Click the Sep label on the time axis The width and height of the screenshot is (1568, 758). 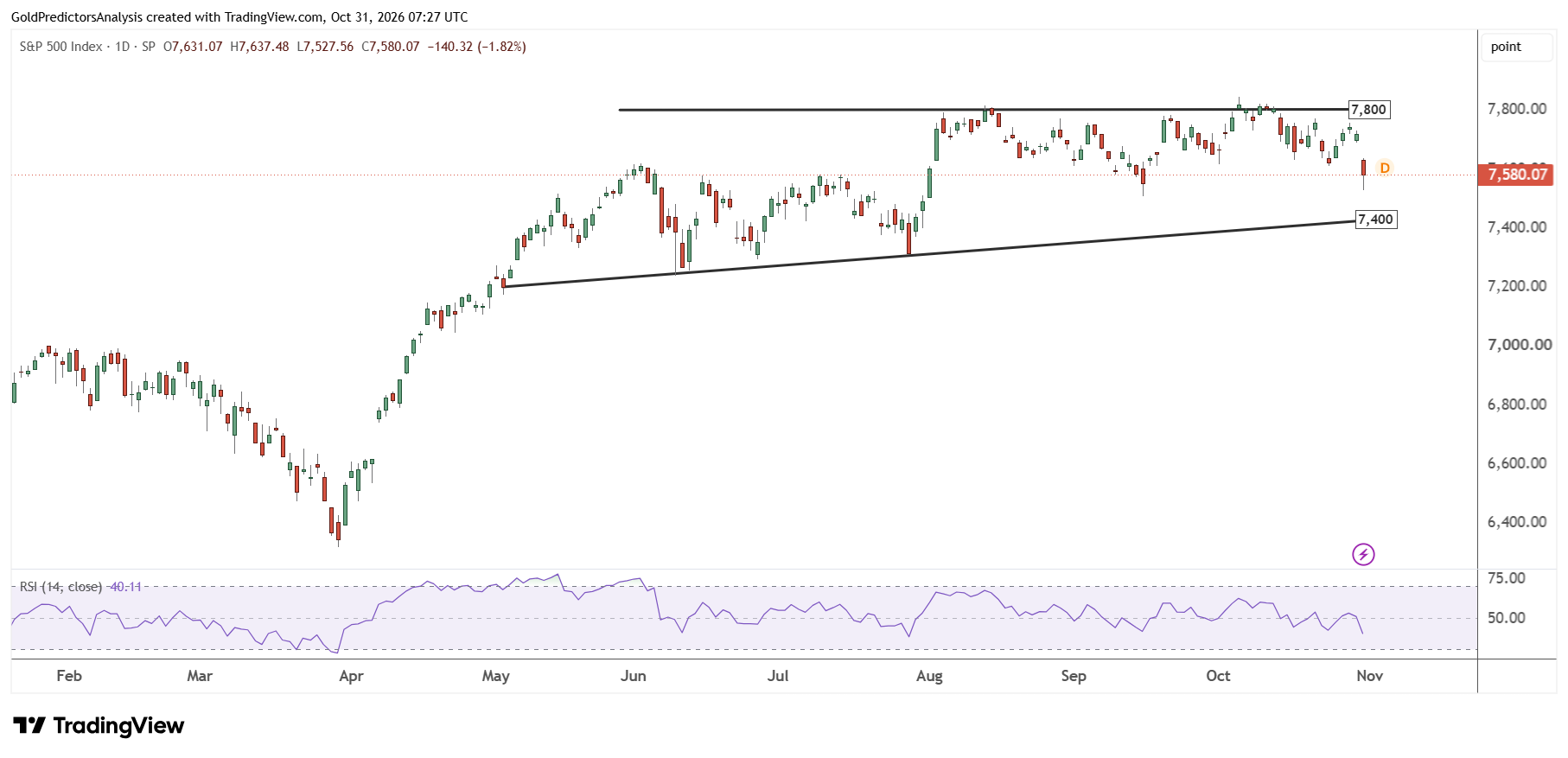(x=1074, y=676)
